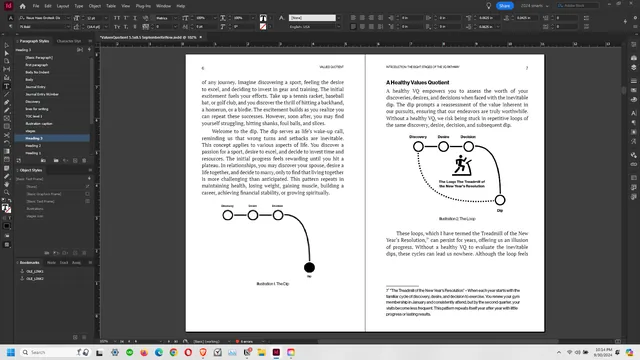The image size is (640, 360).
Task: Click the align left paragraph icon
Action: pyautogui.click(x=353, y=18)
